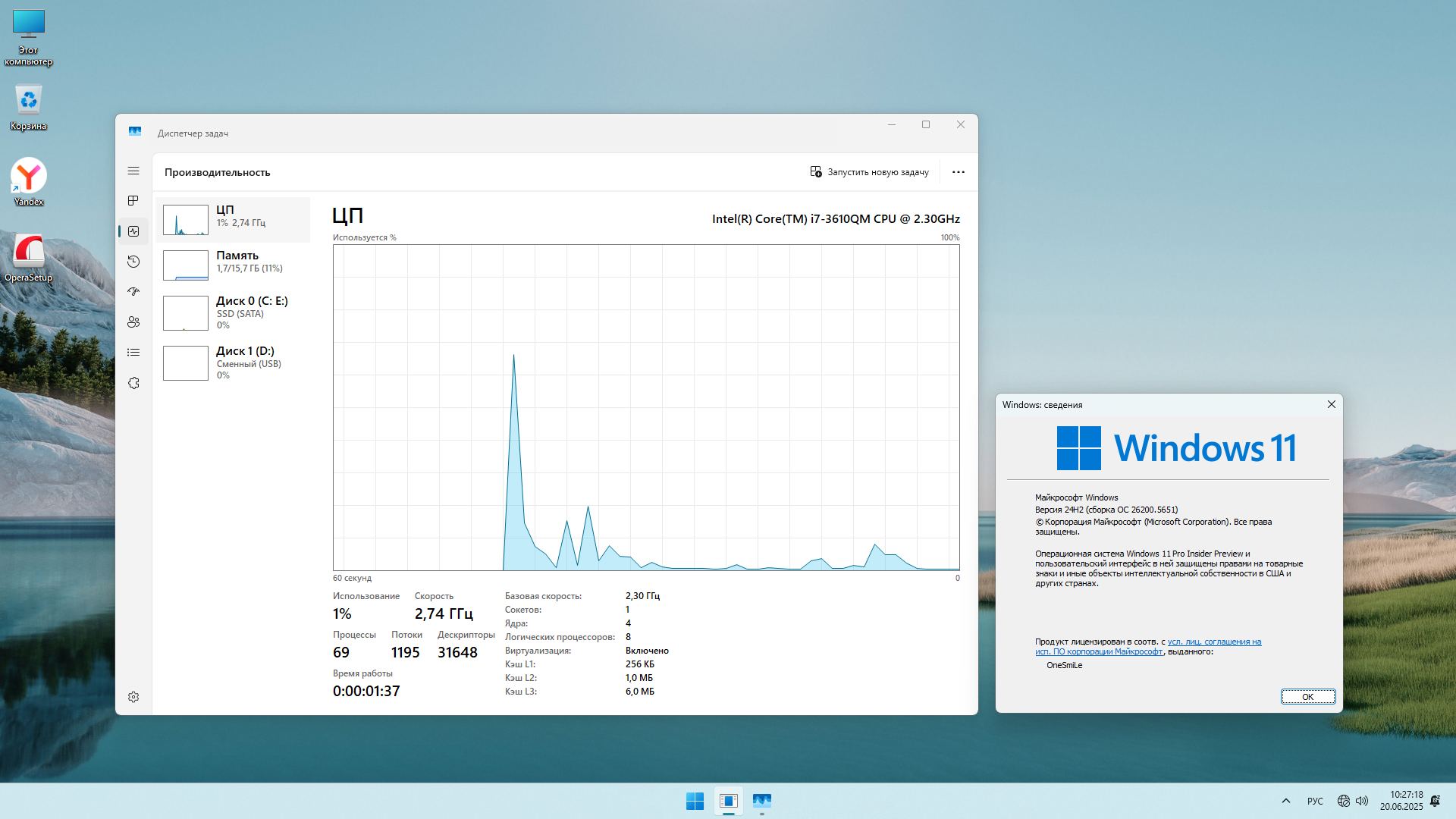The height and width of the screenshot is (819, 1456).
Task: Open the Processes page icon in sidebar
Action: (x=133, y=201)
